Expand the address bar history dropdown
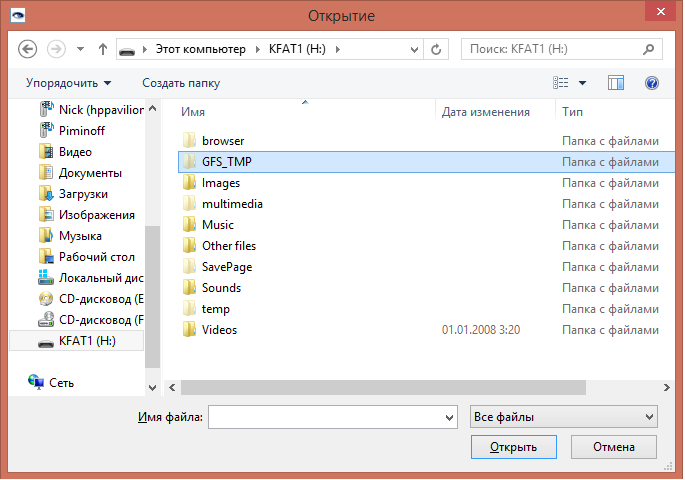Screen dimensions: 685x480 coord(412,48)
